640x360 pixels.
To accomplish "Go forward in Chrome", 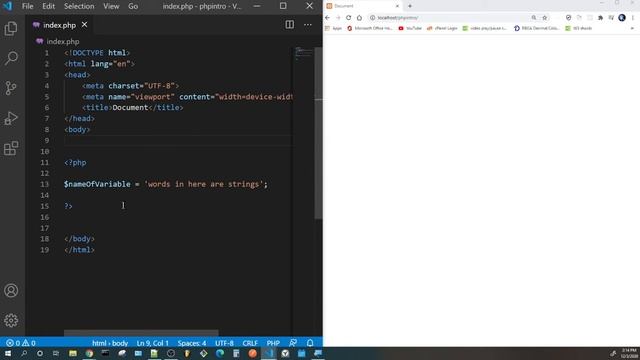I will (338, 18).
